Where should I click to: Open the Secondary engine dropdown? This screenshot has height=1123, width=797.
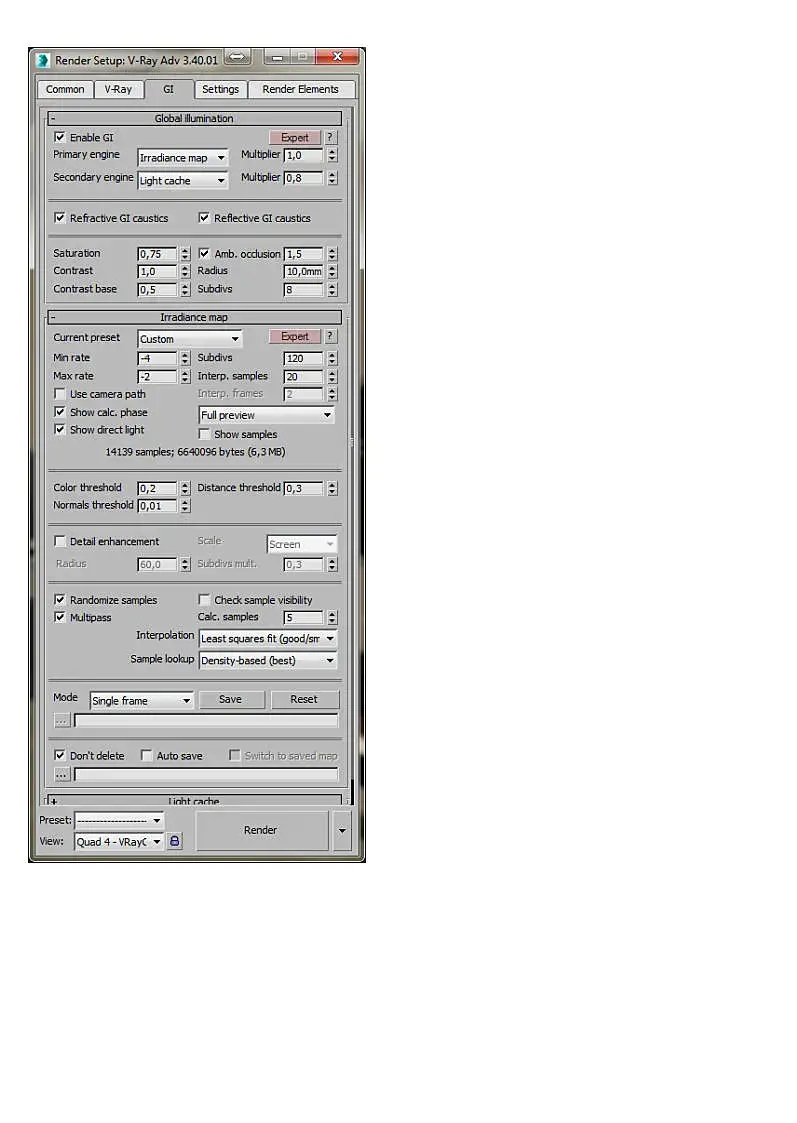[x=183, y=180]
